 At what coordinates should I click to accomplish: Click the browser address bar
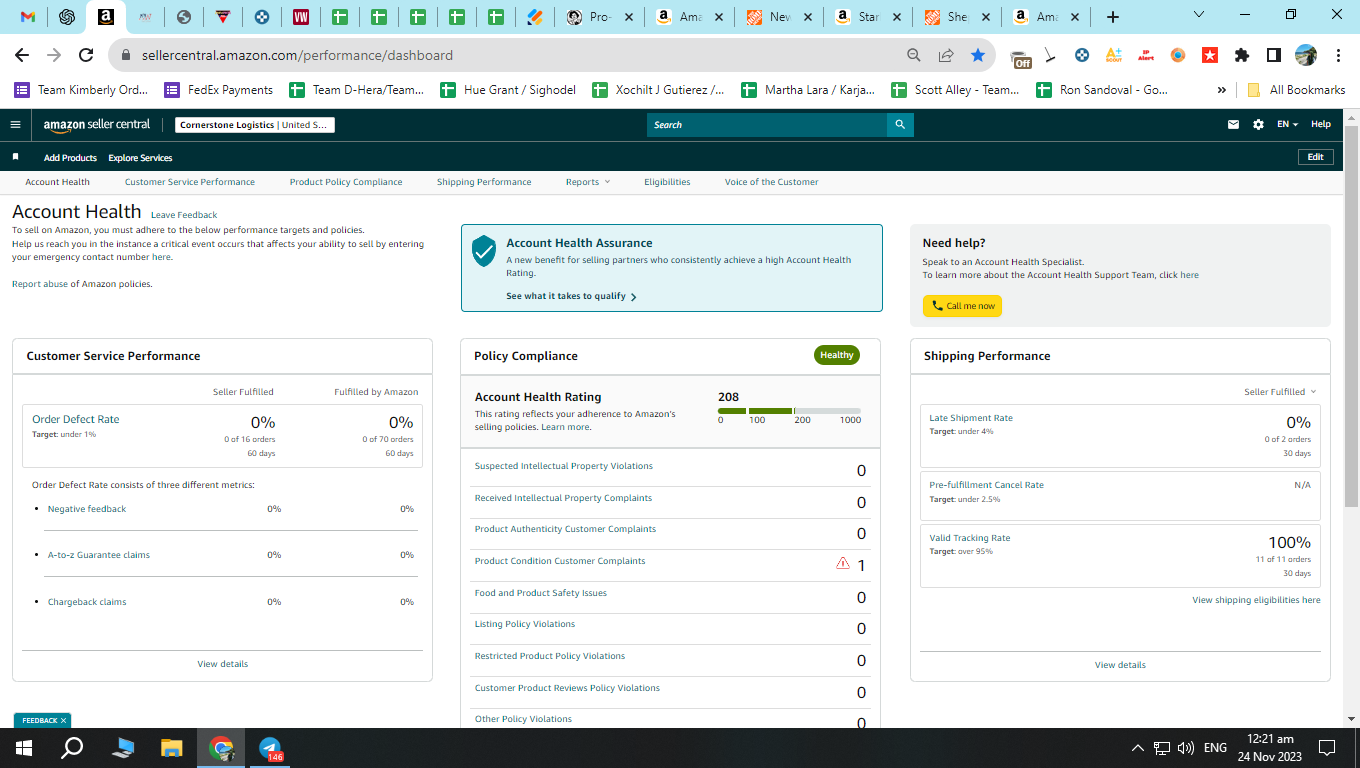(x=500, y=56)
